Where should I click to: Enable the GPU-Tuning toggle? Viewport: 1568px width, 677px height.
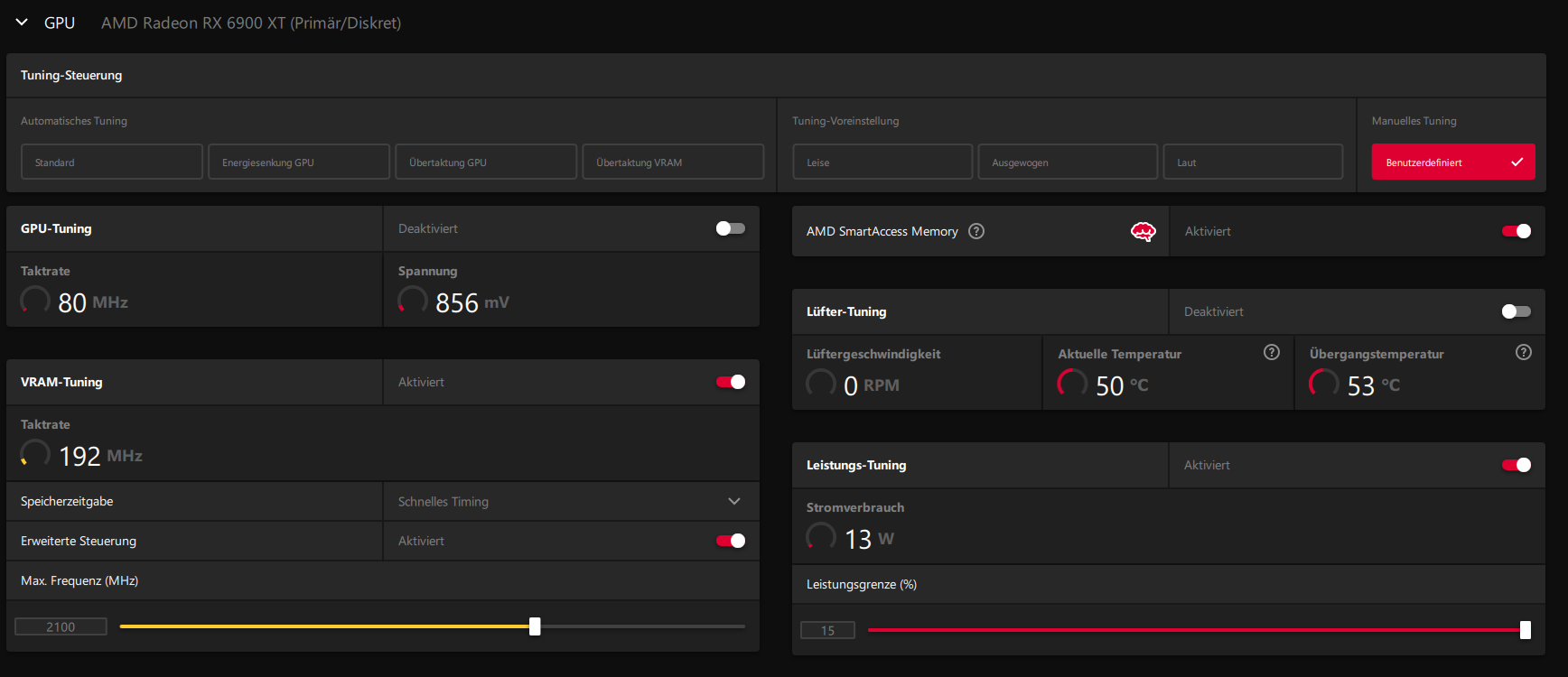tap(731, 228)
